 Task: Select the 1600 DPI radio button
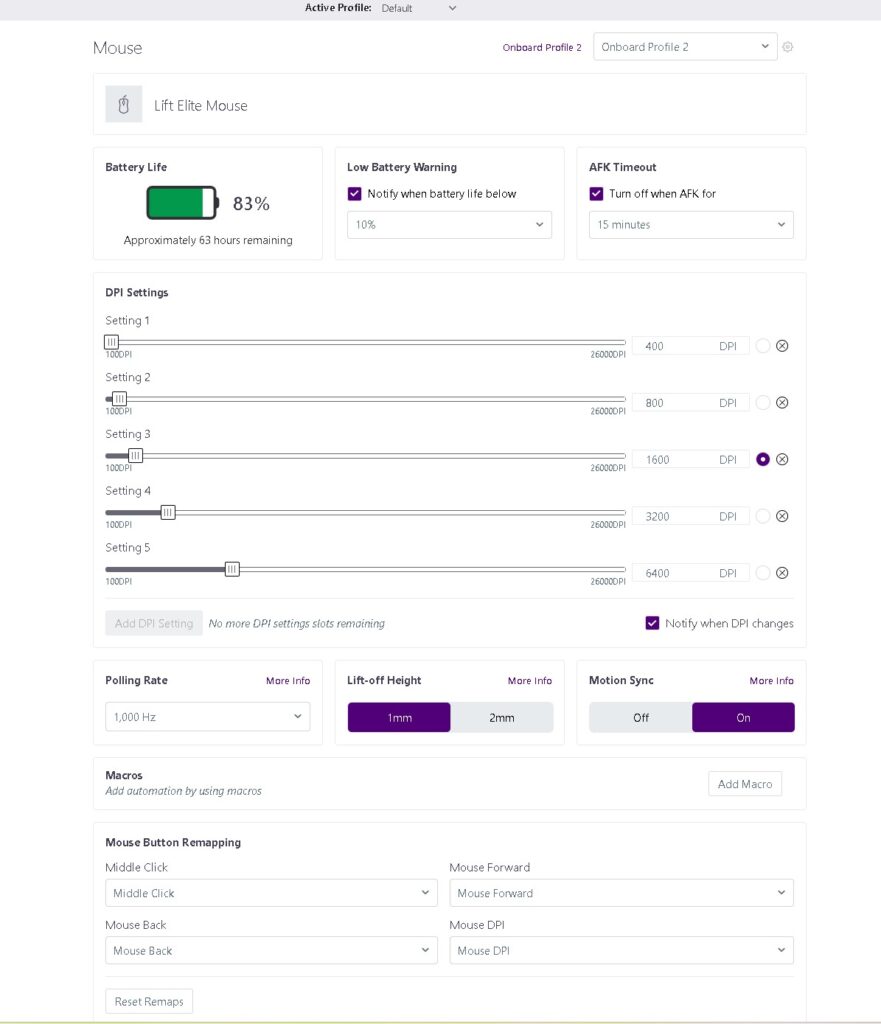(762, 460)
